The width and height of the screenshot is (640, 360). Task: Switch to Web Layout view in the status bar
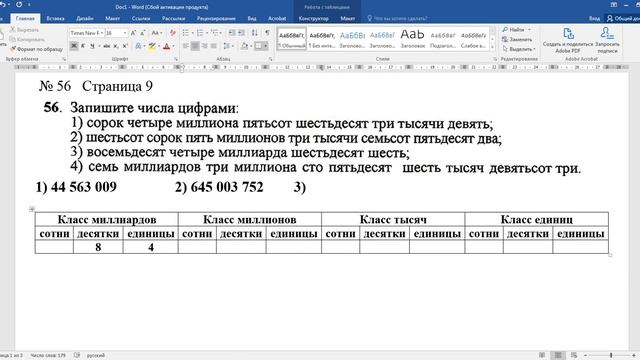(574, 355)
